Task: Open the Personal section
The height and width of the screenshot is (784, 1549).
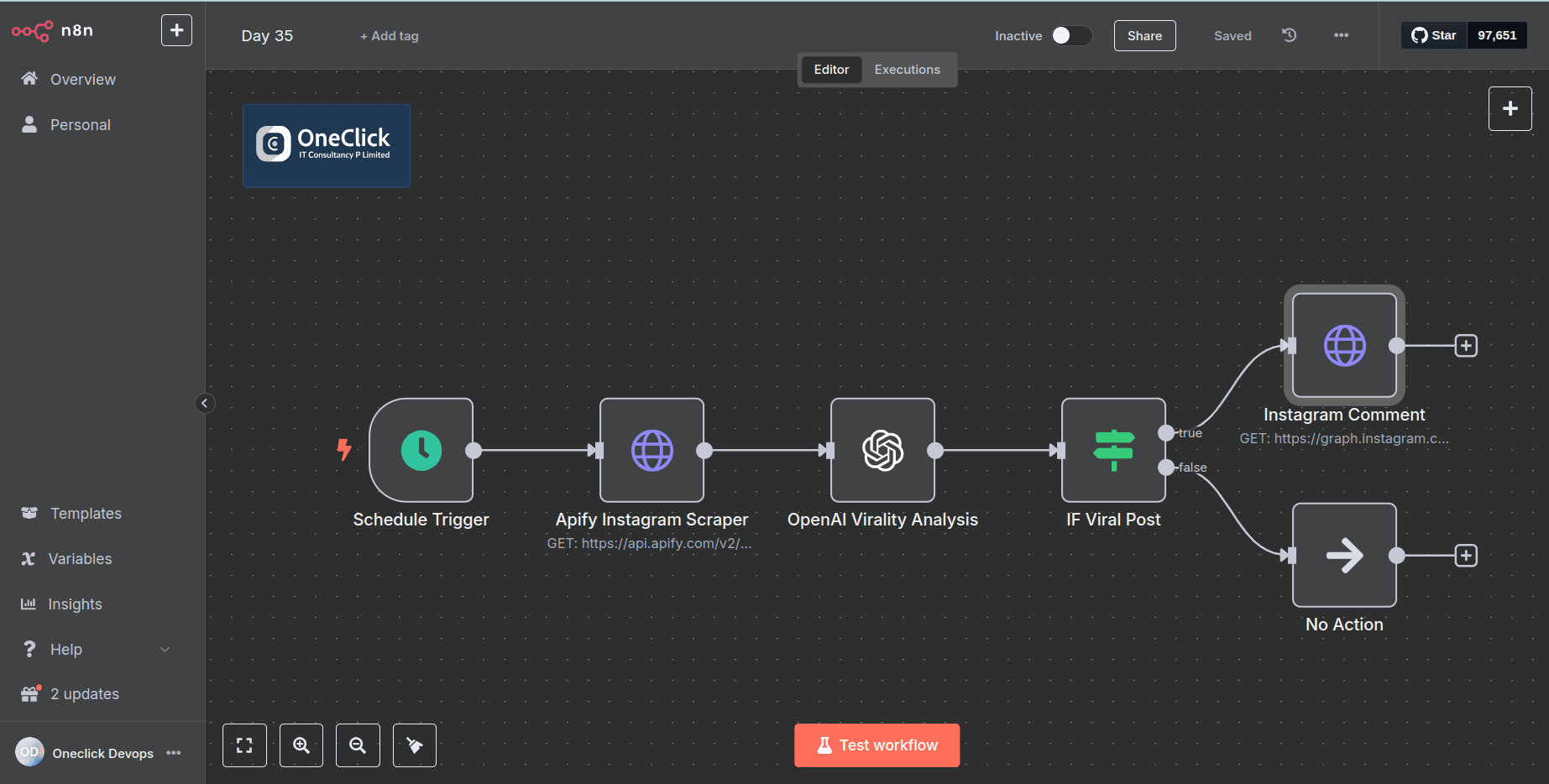Action: click(80, 124)
